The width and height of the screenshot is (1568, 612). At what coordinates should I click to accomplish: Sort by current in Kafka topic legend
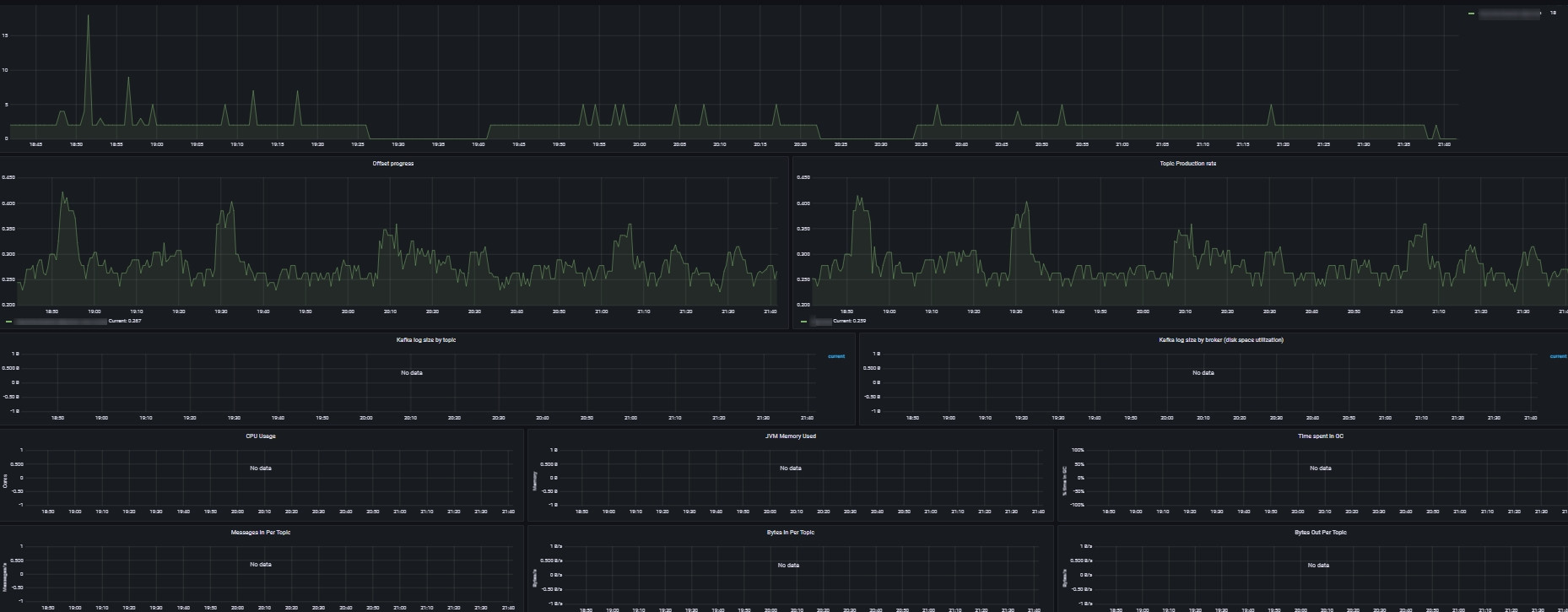pos(836,356)
